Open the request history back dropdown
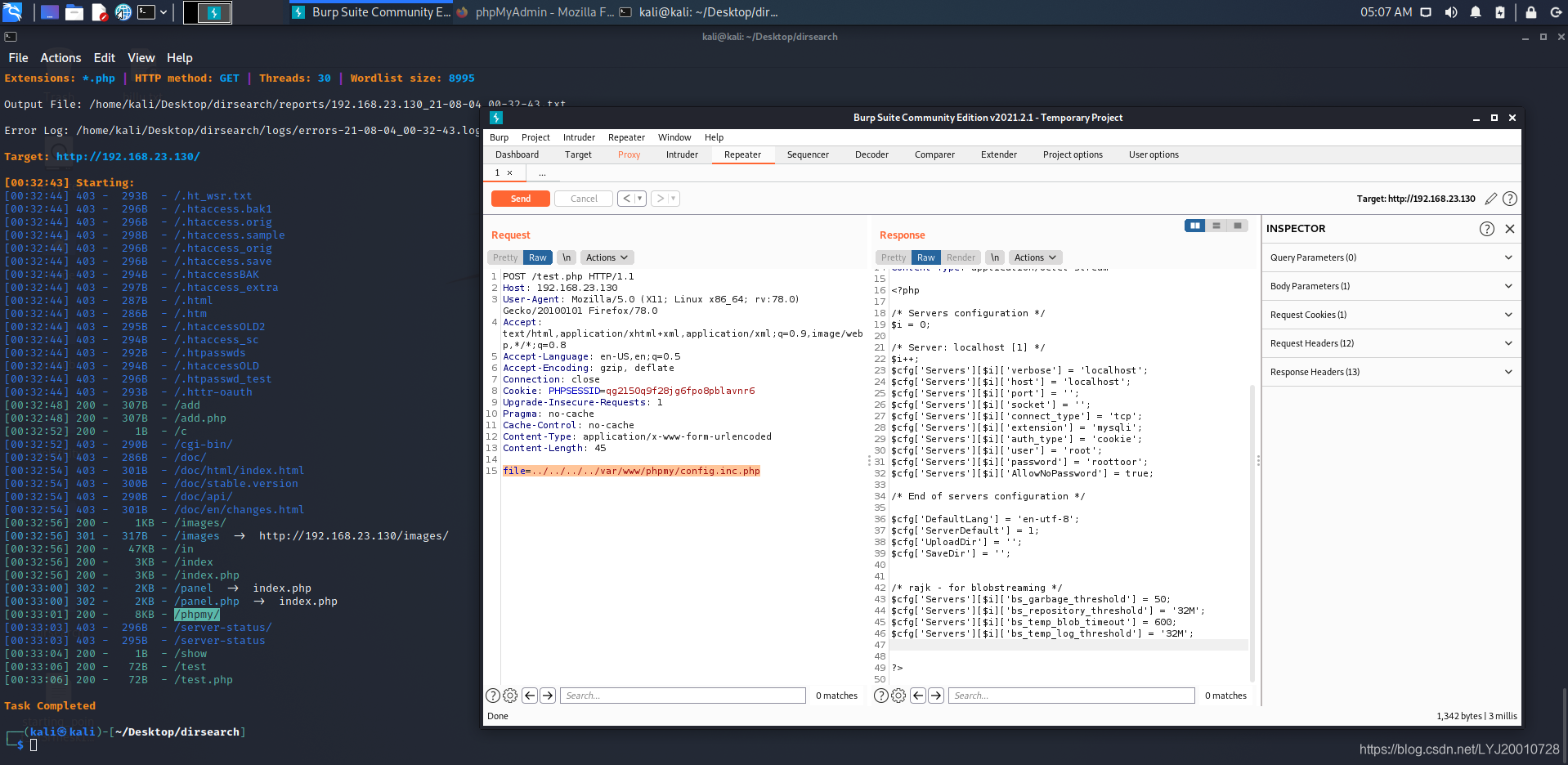The width and height of the screenshot is (1568, 765). click(640, 199)
